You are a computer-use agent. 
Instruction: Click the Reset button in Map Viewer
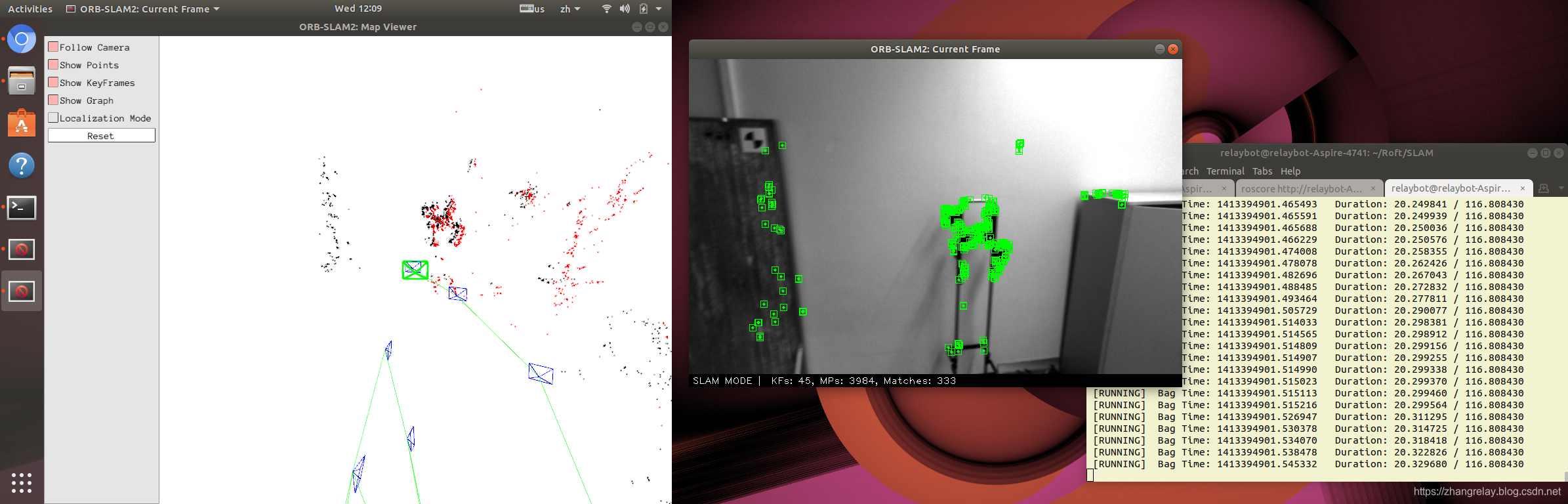coord(101,135)
